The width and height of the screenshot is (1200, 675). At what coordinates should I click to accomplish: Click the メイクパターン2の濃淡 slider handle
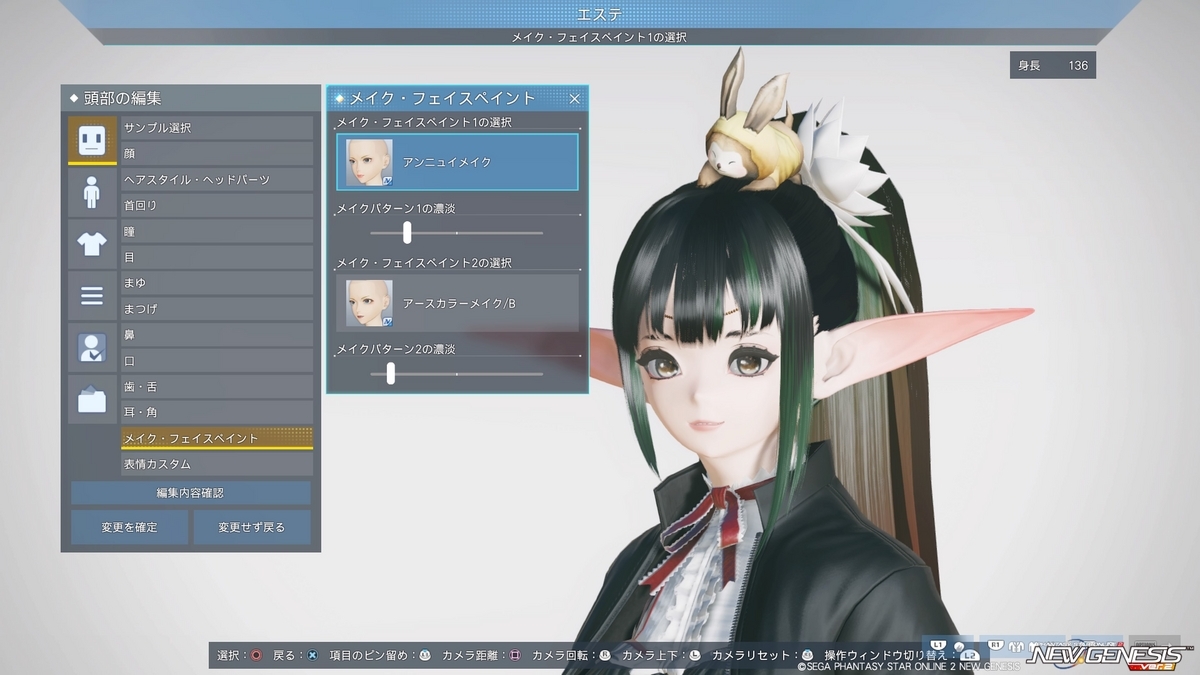pos(390,373)
